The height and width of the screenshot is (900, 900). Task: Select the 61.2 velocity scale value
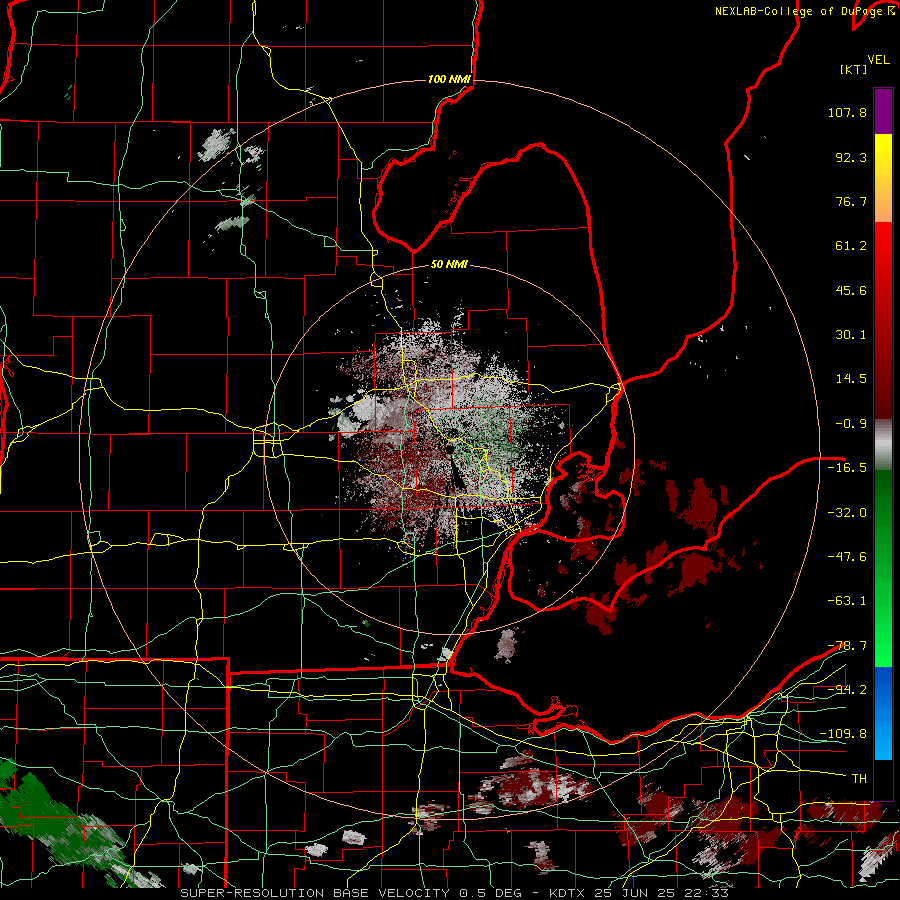[x=851, y=246]
